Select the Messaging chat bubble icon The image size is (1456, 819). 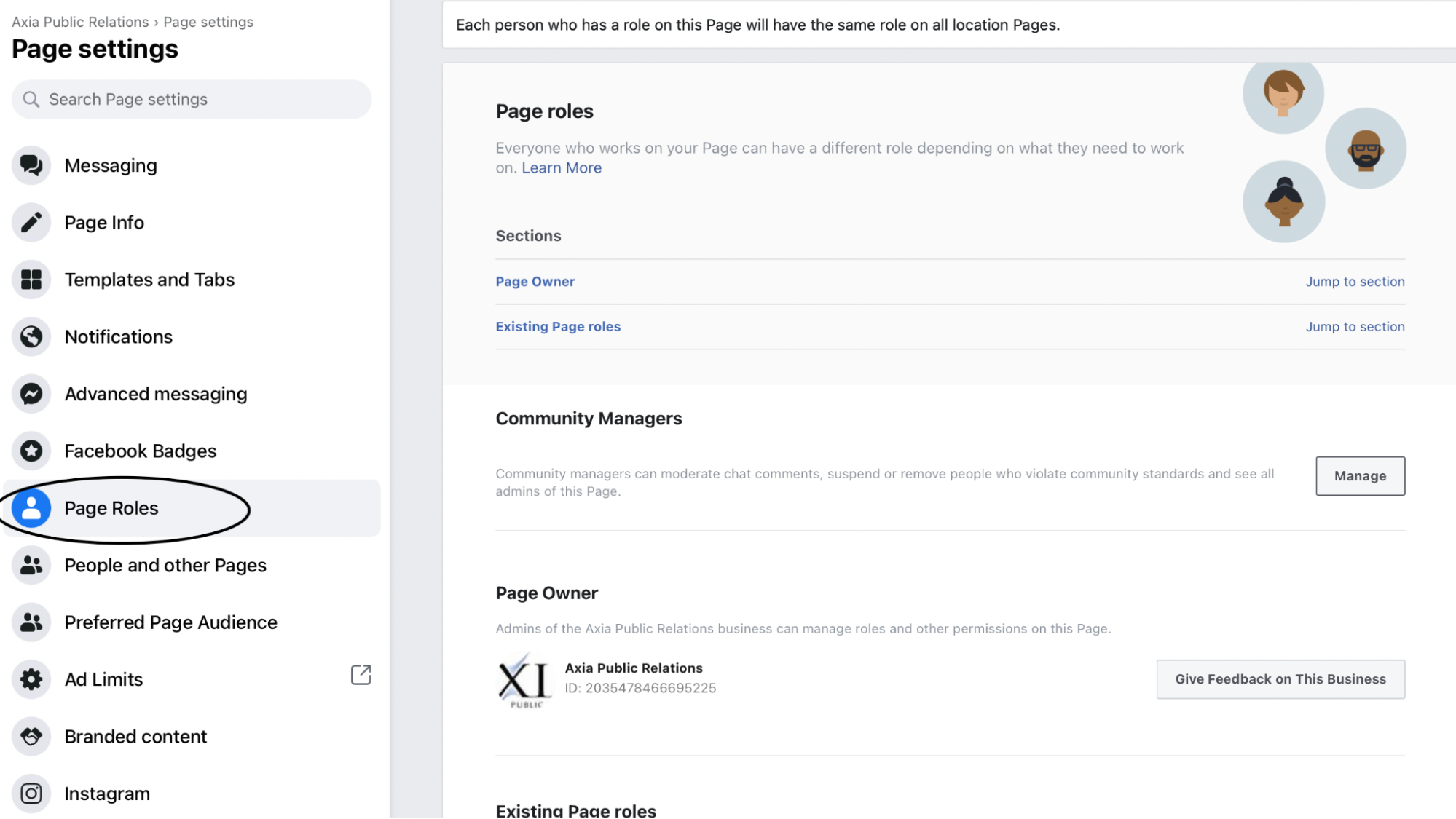[31, 165]
